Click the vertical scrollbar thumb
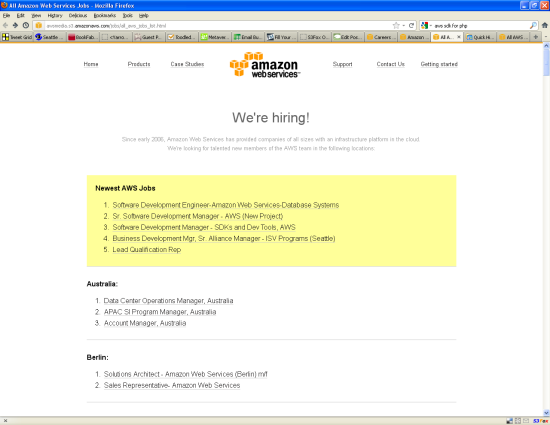The height and width of the screenshot is (425, 550). [x=546, y=62]
